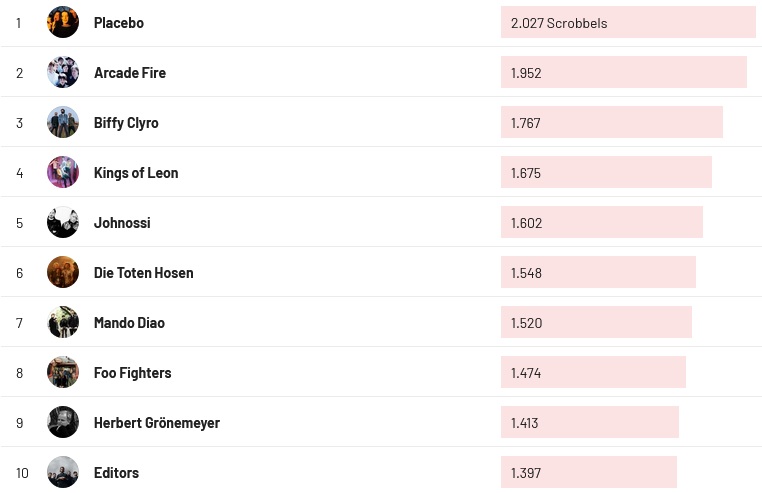Open the 1.474 bar for Foo Fighters
This screenshot has width=762, height=493.
pos(593,372)
